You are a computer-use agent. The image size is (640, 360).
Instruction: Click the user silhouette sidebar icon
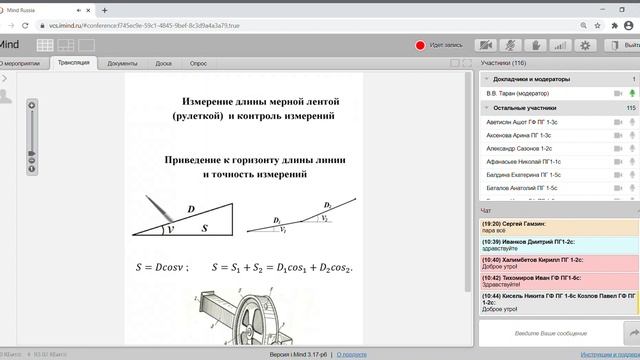click(x=5, y=97)
